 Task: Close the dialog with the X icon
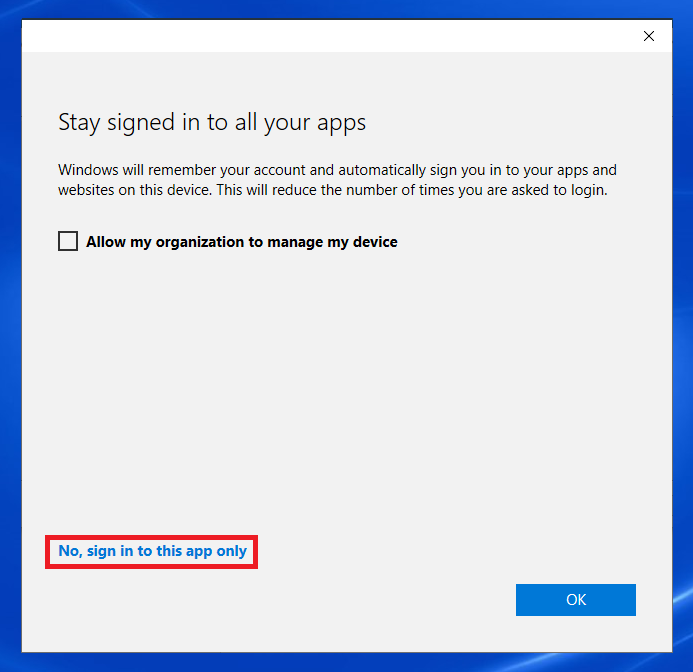pyautogui.click(x=649, y=36)
